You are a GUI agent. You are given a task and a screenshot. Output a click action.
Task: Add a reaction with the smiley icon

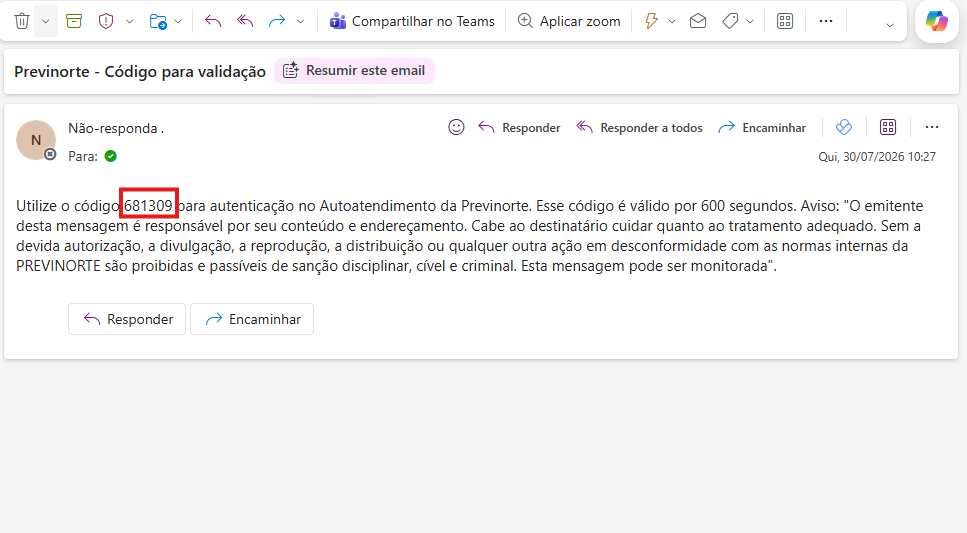[x=456, y=127]
